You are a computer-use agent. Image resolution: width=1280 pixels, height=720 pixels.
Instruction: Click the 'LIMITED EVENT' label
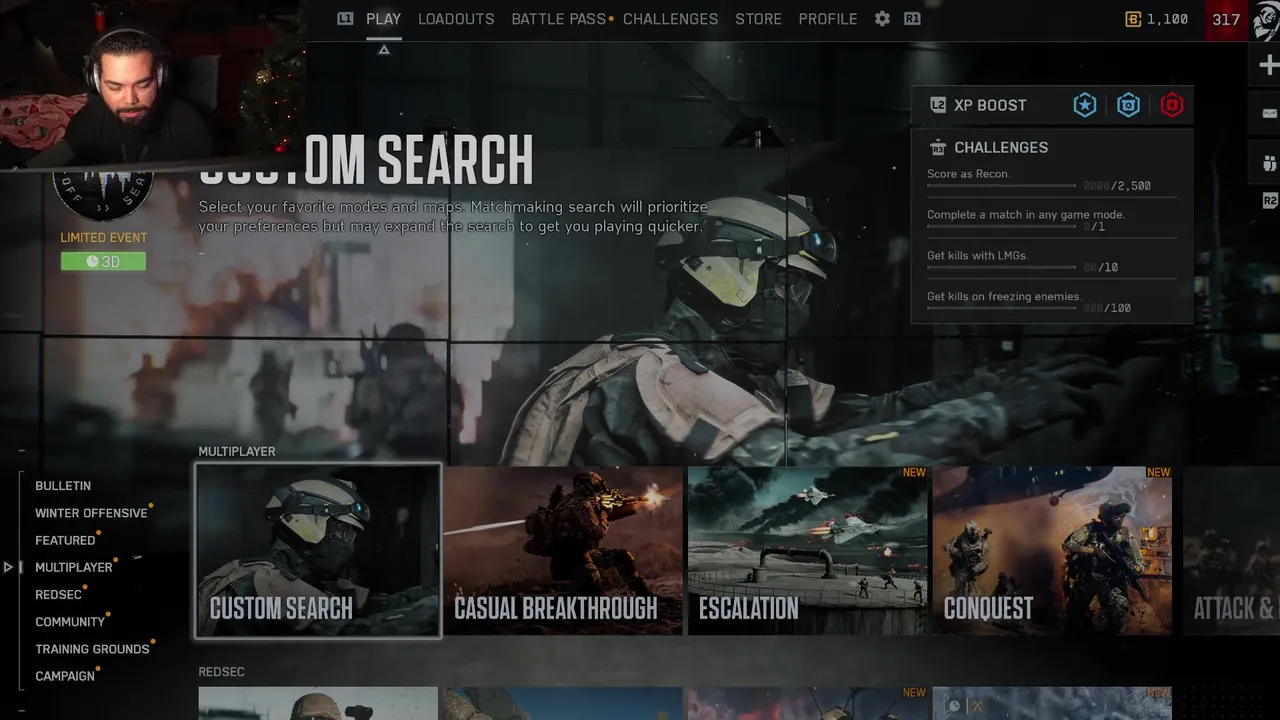(x=103, y=237)
